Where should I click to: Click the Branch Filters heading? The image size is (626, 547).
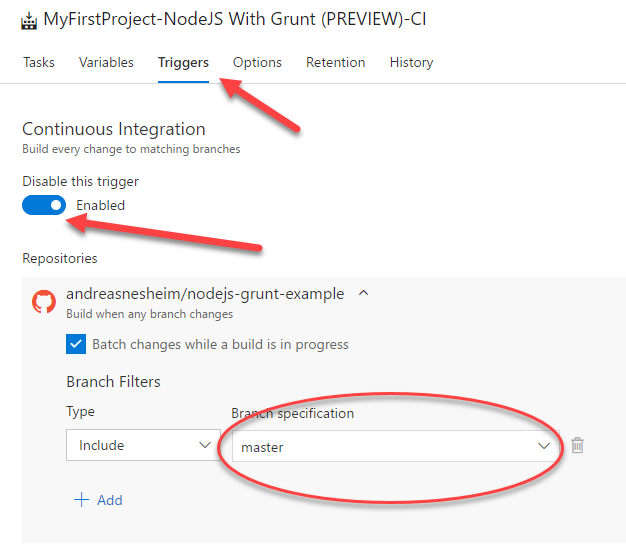pyautogui.click(x=113, y=382)
